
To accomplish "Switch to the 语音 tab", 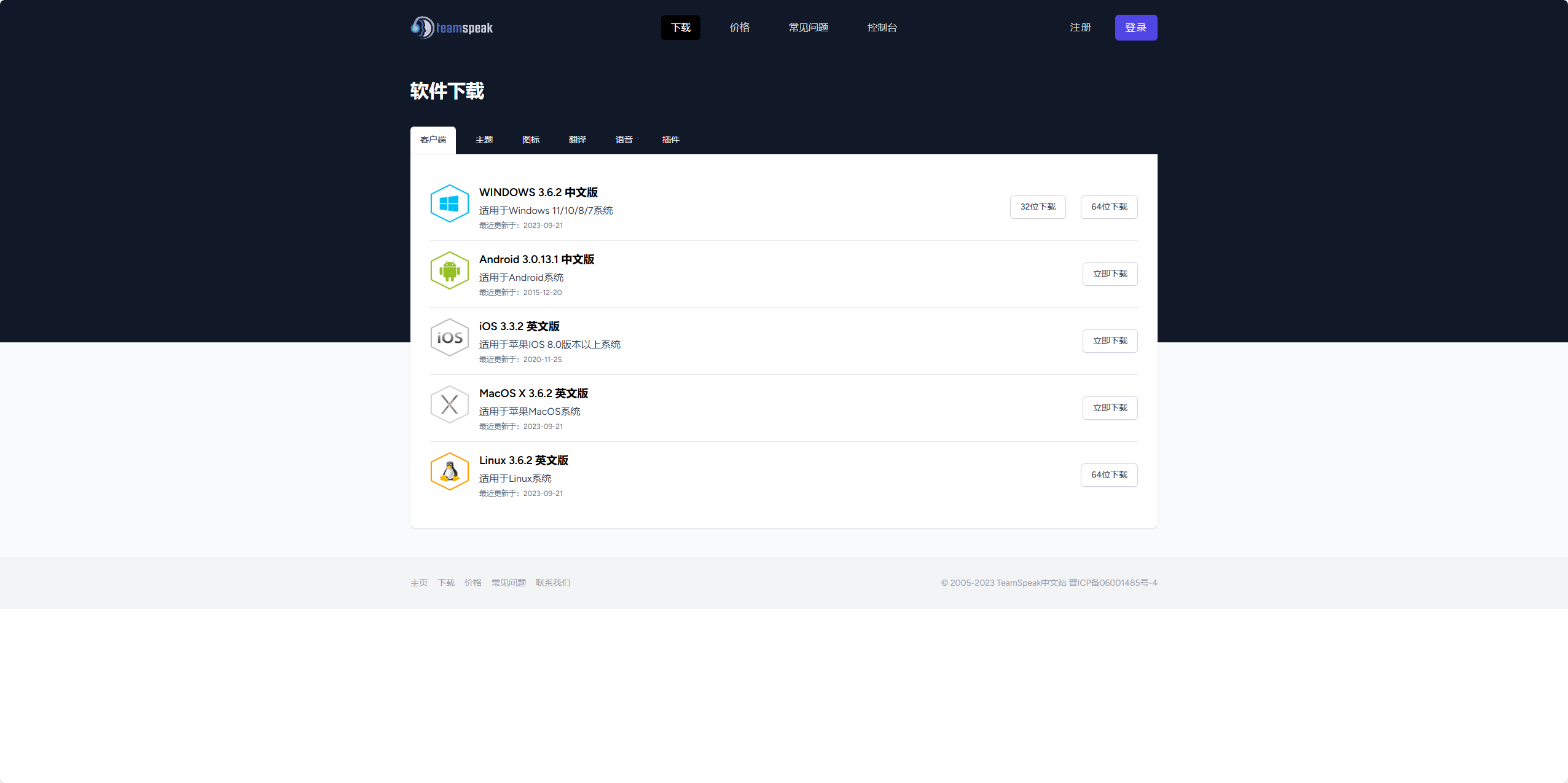I will point(624,140).
